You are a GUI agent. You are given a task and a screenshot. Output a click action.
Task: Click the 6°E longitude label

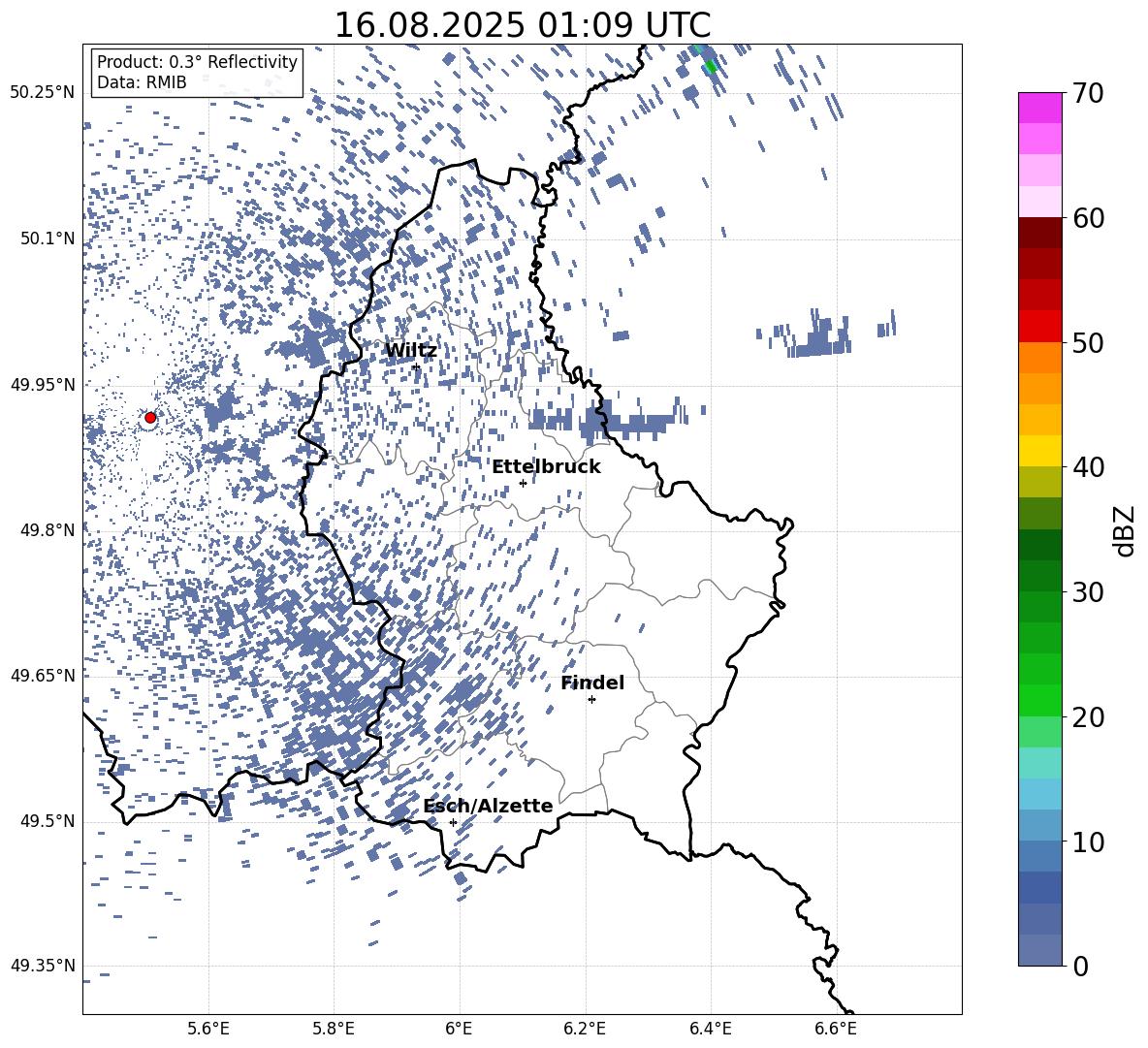[459, 1029]
